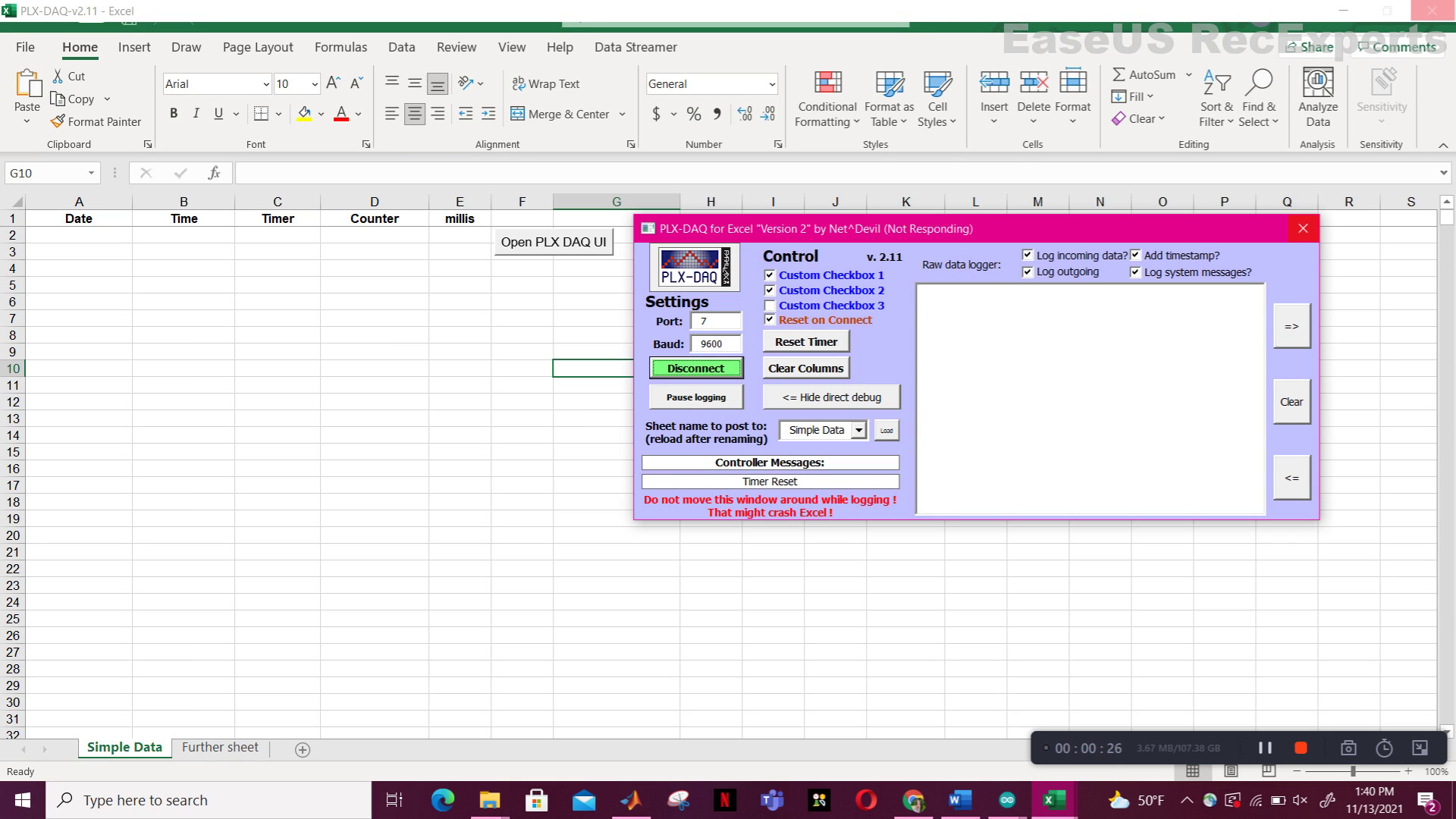Open the sheet name Simple Data dropdown
Screen dimensions: 1456x819
858,430
